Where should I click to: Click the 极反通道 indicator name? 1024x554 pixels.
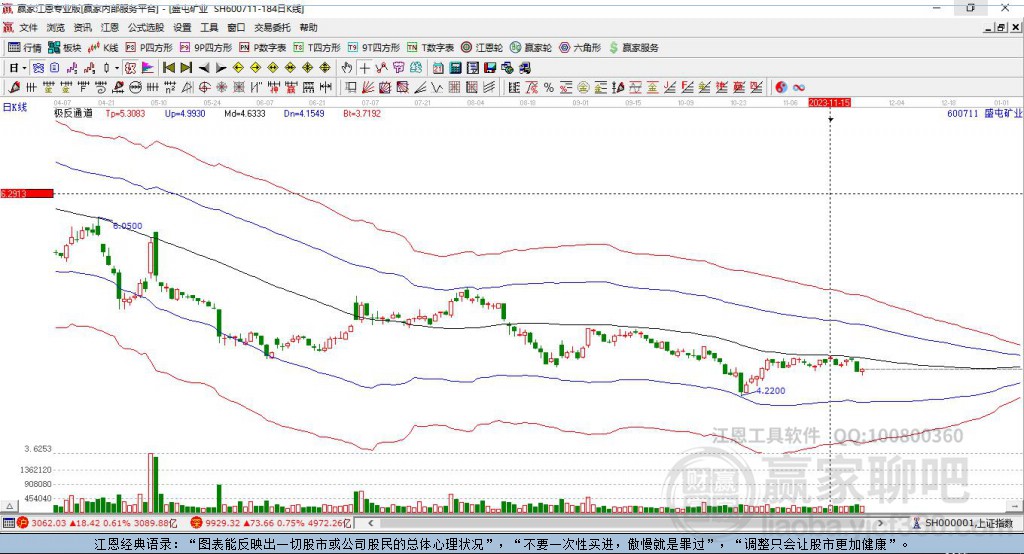73,113
